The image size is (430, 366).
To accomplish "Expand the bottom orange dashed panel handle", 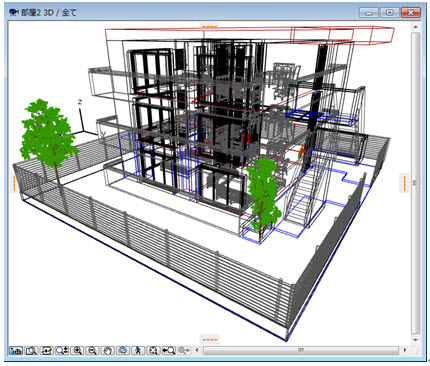I will [x=210, y=340].
